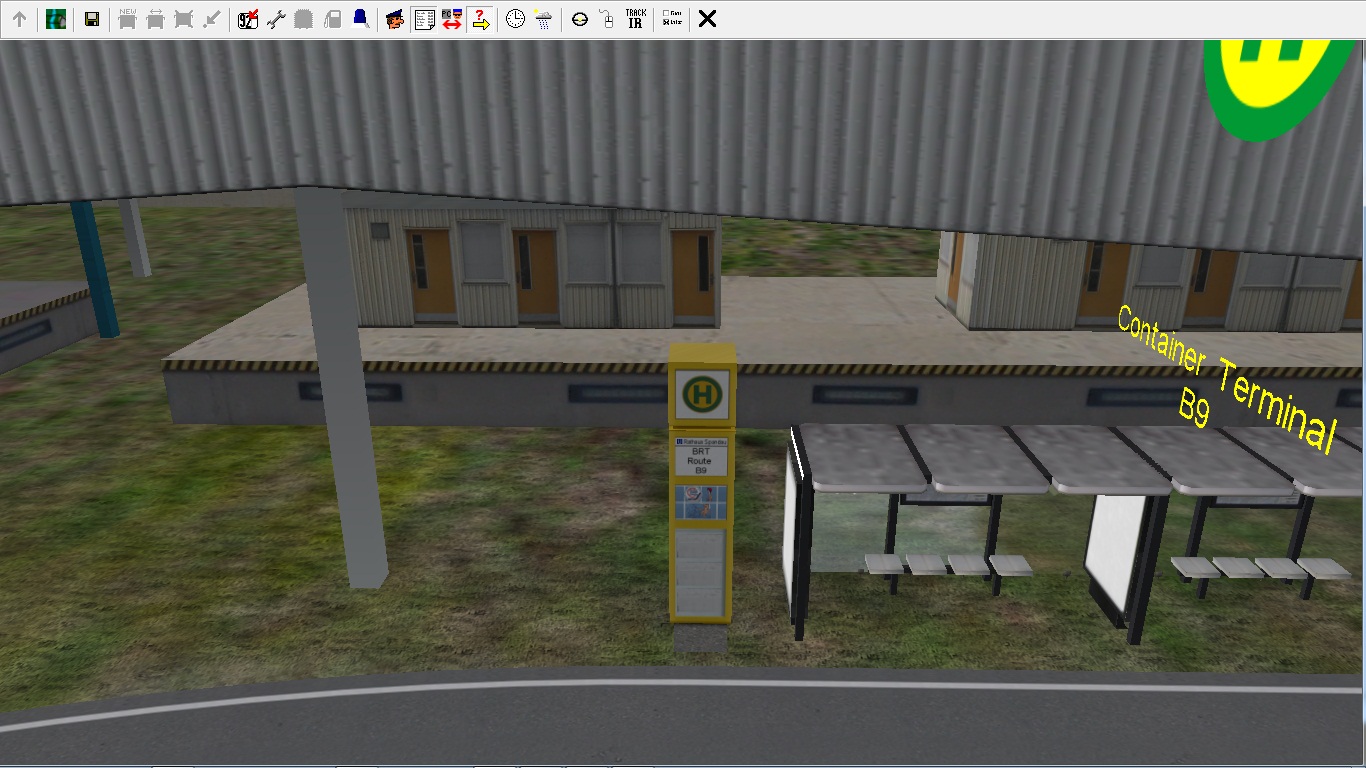Viewport: 1366px width, 768px height.
Task: Click the TRACK IR icon
Action: click(x=635, y=19)
